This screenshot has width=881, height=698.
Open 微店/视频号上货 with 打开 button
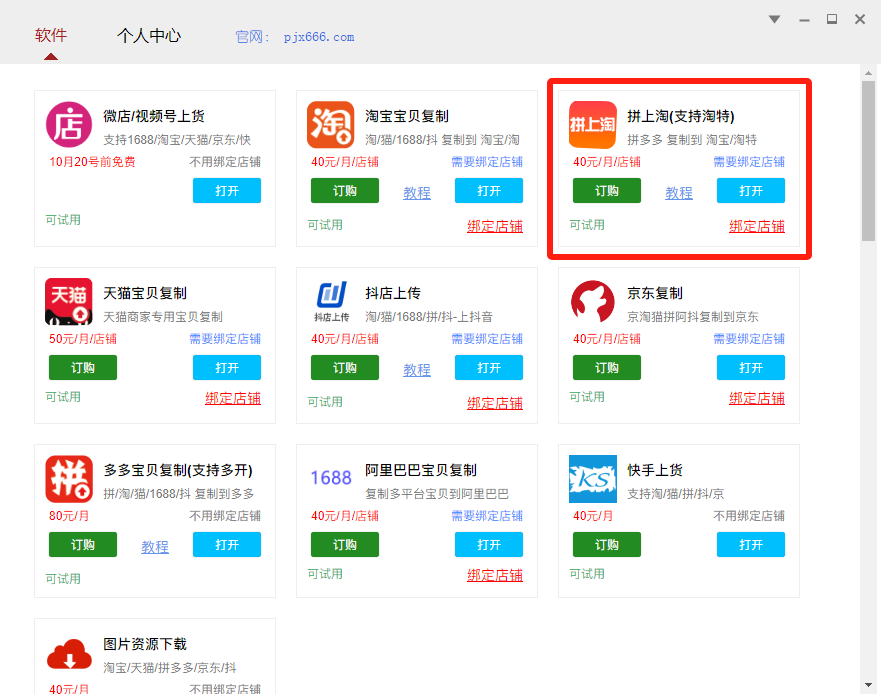(x=227, y=191)
